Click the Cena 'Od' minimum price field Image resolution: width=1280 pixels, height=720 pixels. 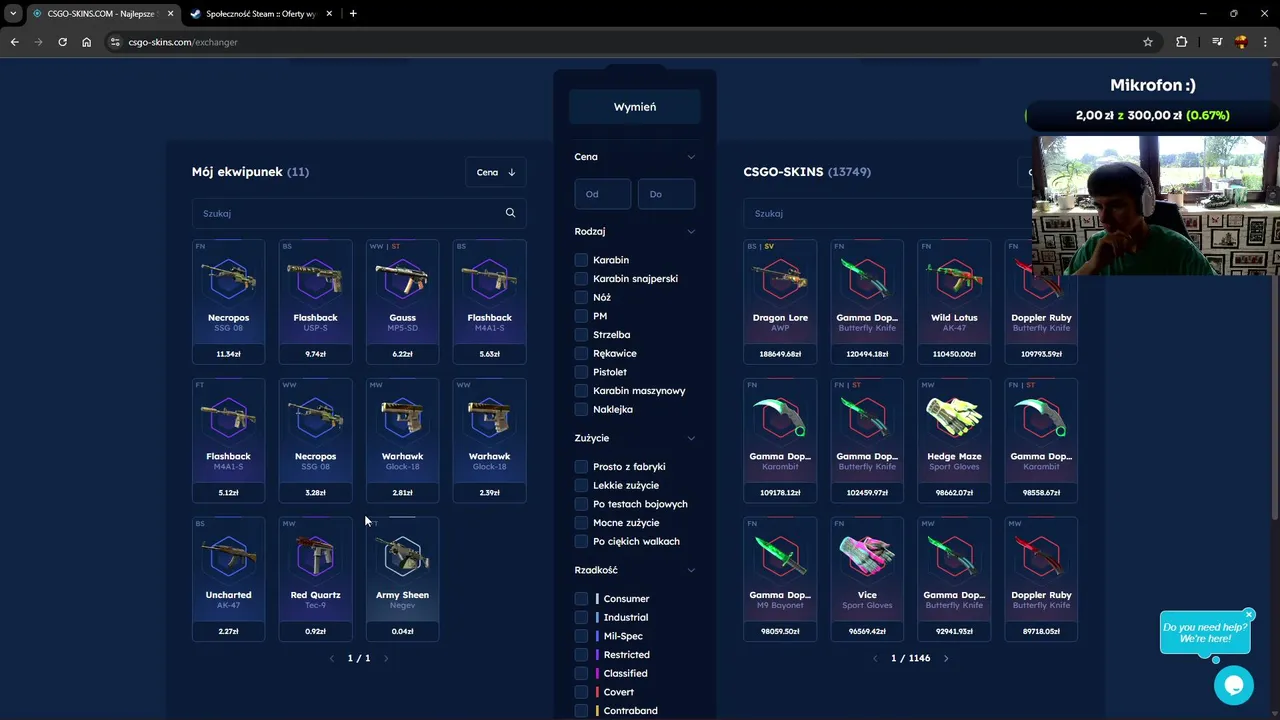[x=603, y=194]
